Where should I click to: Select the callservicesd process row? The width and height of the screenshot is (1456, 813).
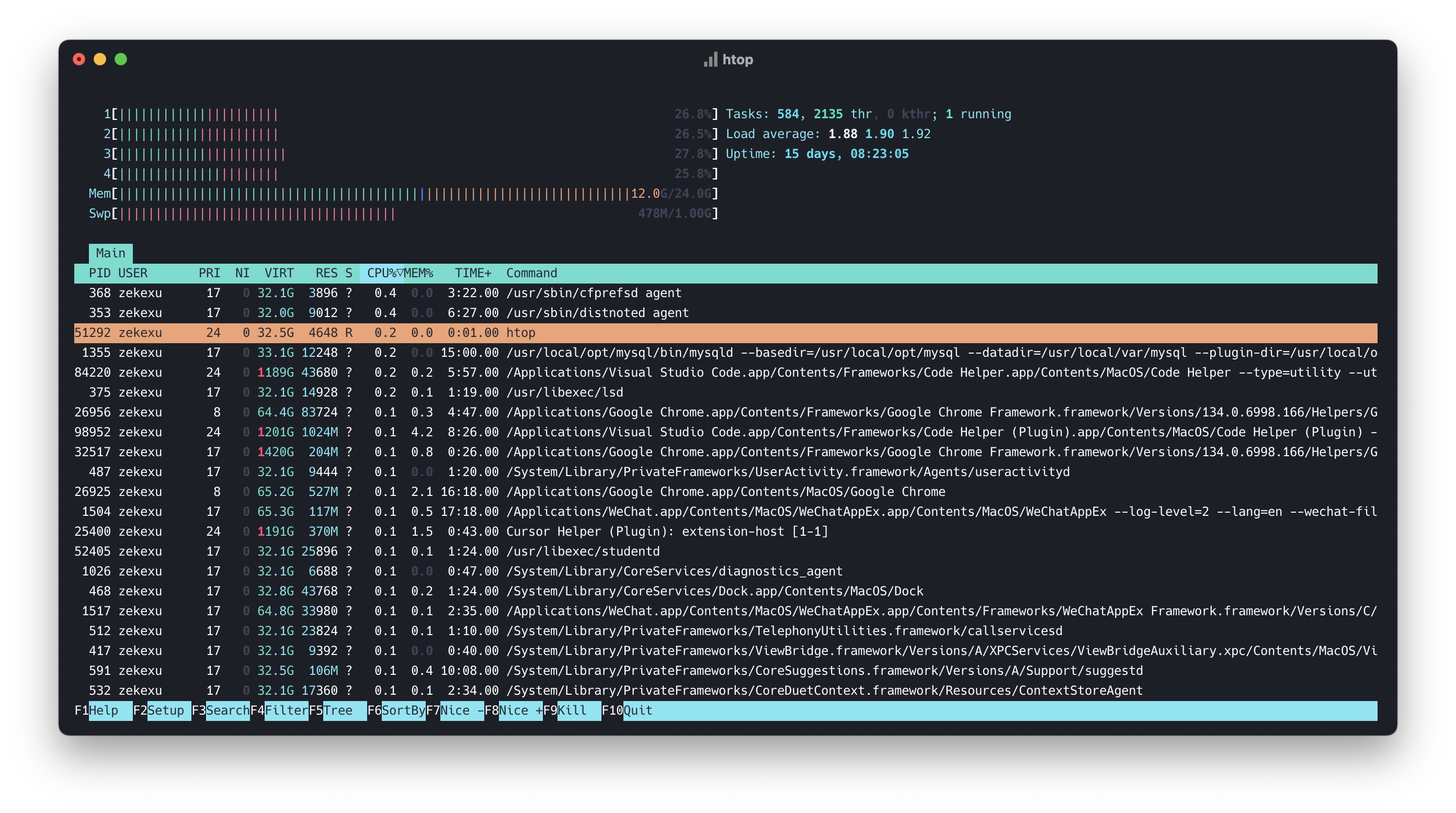[x=726, y=630]
